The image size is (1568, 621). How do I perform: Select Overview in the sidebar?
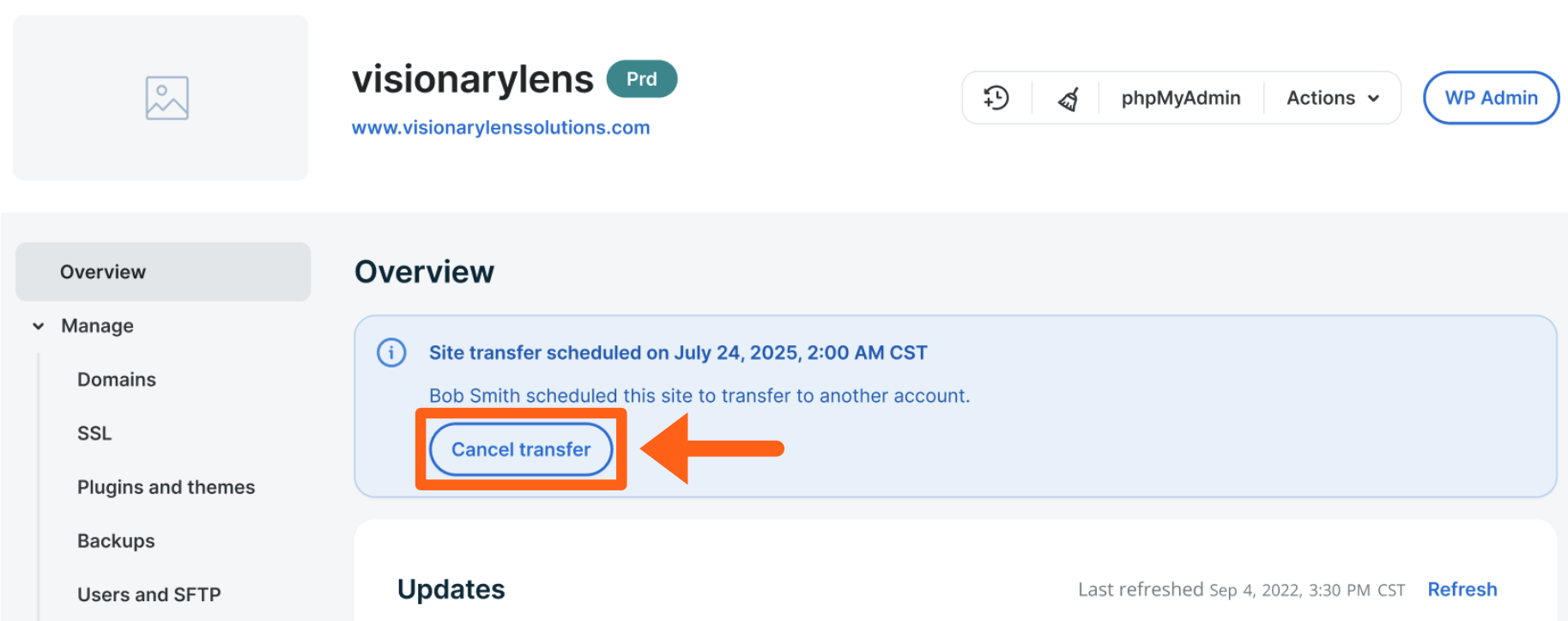click(103, 272)
